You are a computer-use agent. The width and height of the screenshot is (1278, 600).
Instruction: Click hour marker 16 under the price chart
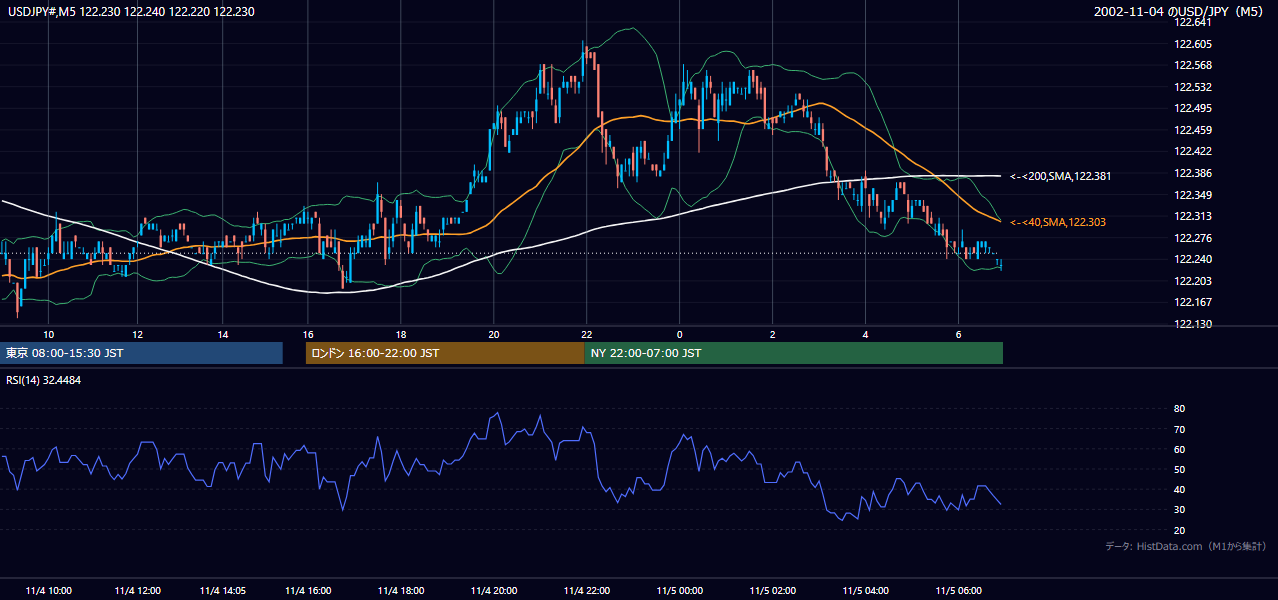(307, 334)
